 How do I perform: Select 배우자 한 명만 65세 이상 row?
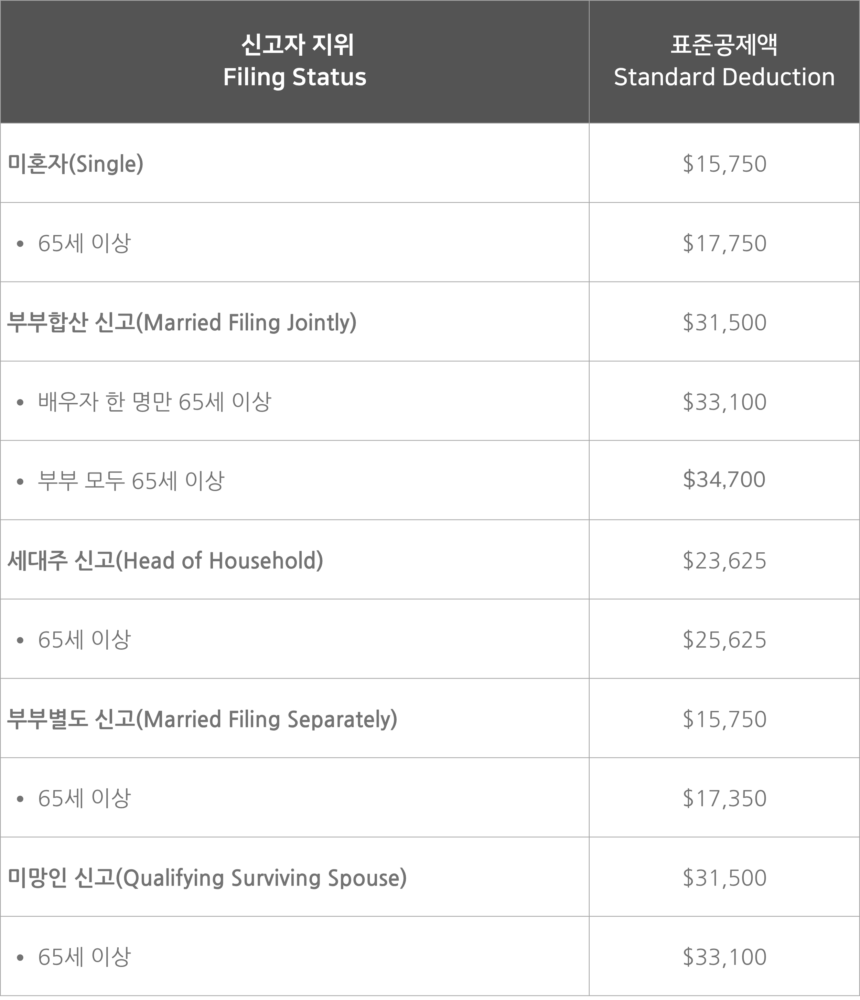(x=154, y=402)
